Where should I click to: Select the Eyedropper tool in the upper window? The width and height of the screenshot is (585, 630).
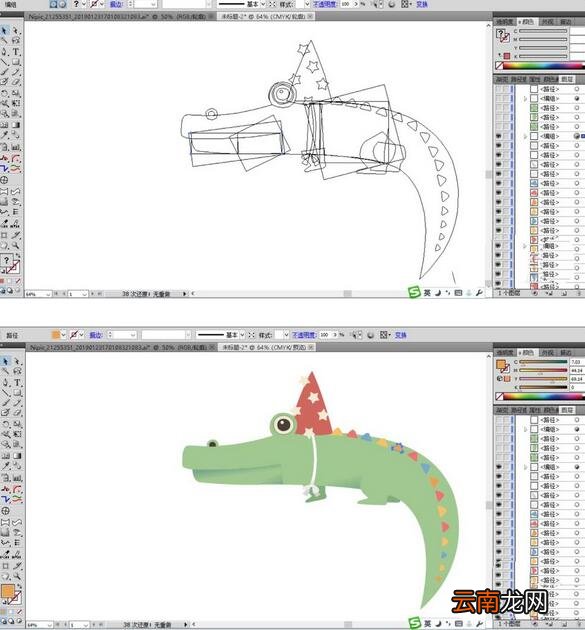[5, 135]
